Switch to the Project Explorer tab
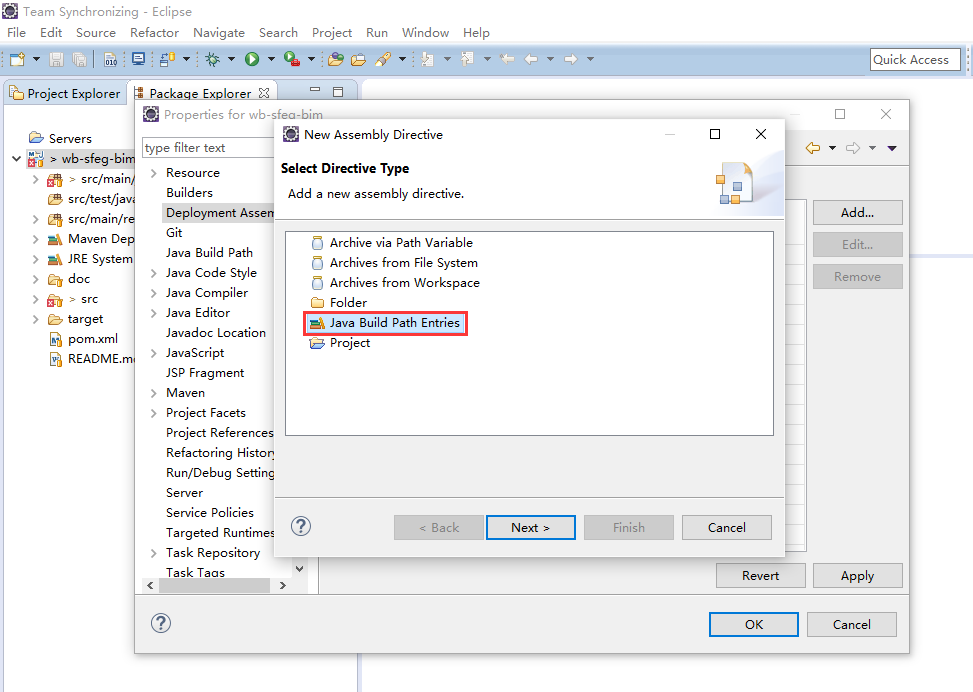The width and height of the screenshot is (973, 692). coord(65,93)
